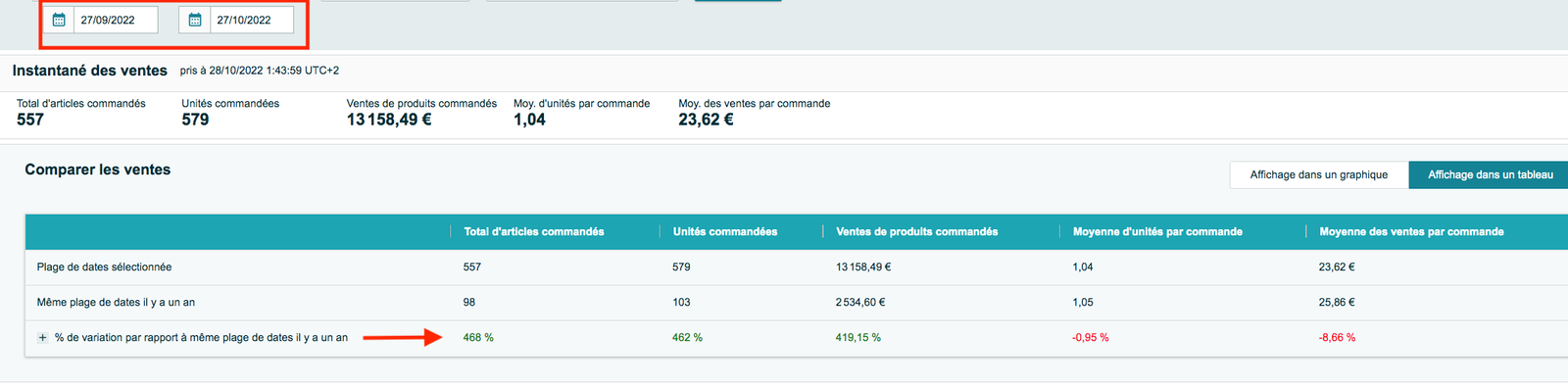
Task: Click the Comparer les ventes heading
Action: point(98,170)
